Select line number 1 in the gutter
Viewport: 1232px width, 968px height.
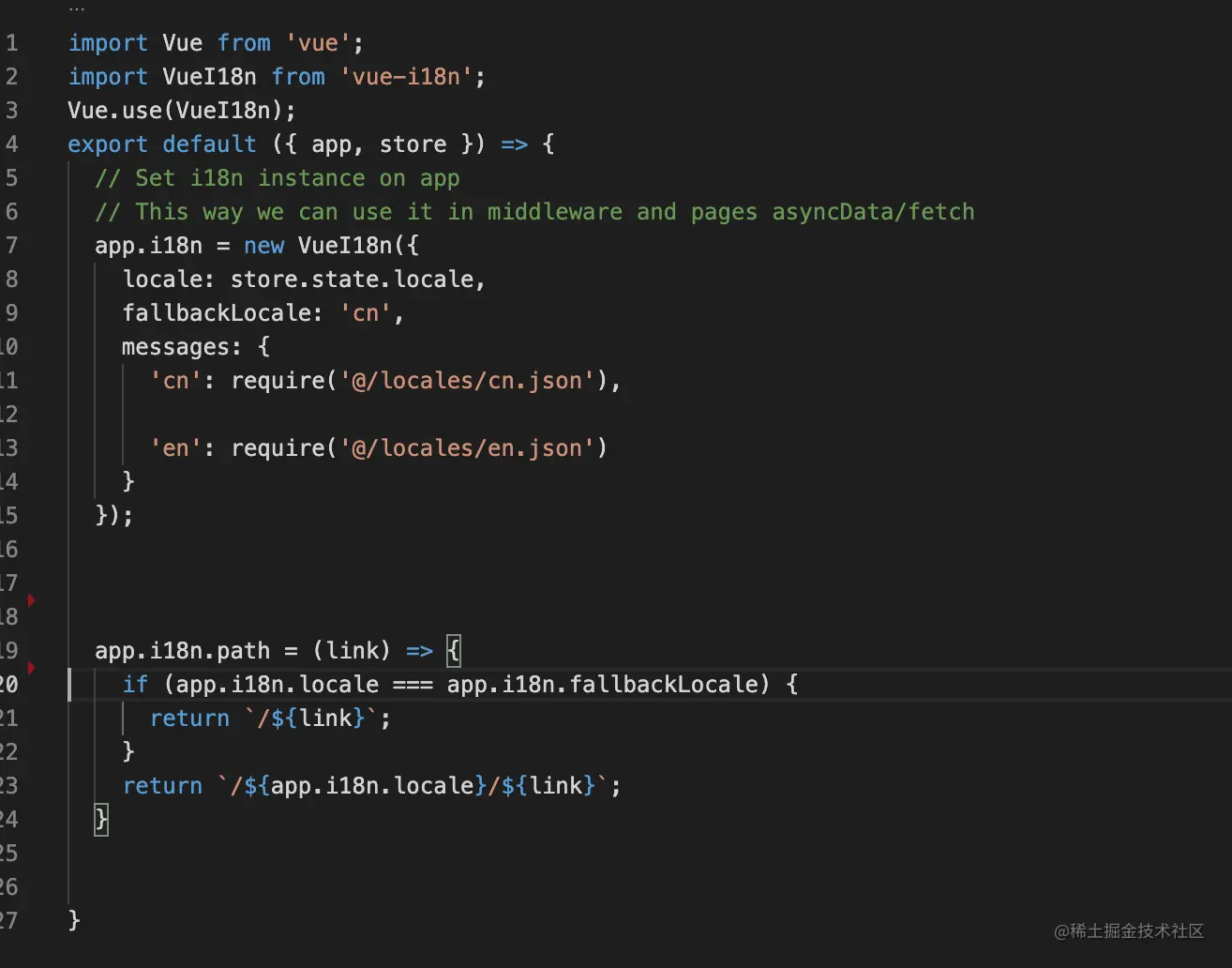pyautogui.click(x=11, y=43)
